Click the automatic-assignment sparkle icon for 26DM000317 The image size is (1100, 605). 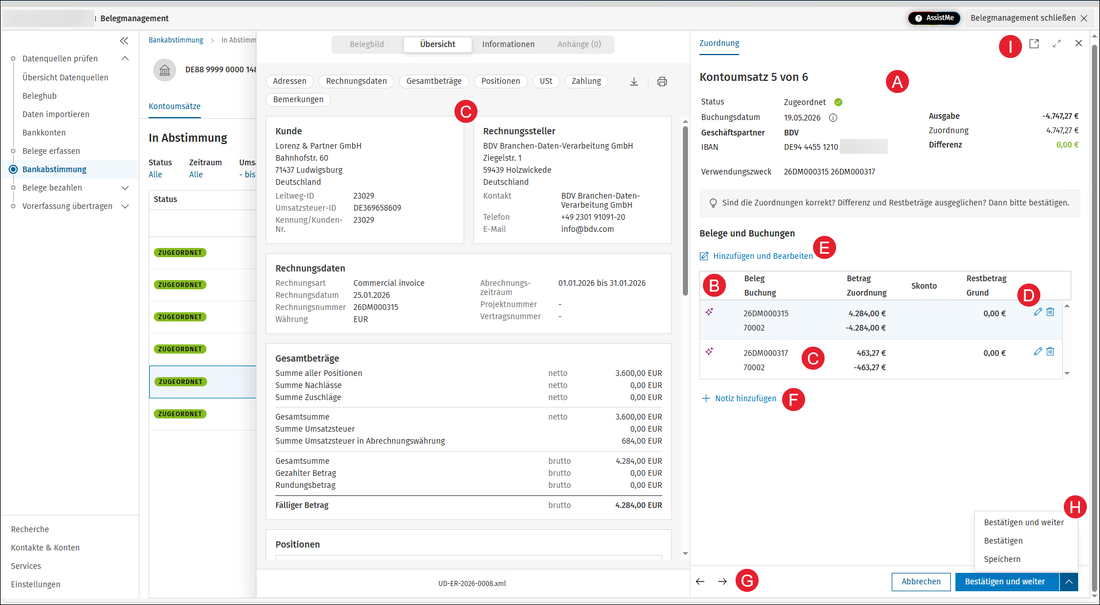pos(709,352)
